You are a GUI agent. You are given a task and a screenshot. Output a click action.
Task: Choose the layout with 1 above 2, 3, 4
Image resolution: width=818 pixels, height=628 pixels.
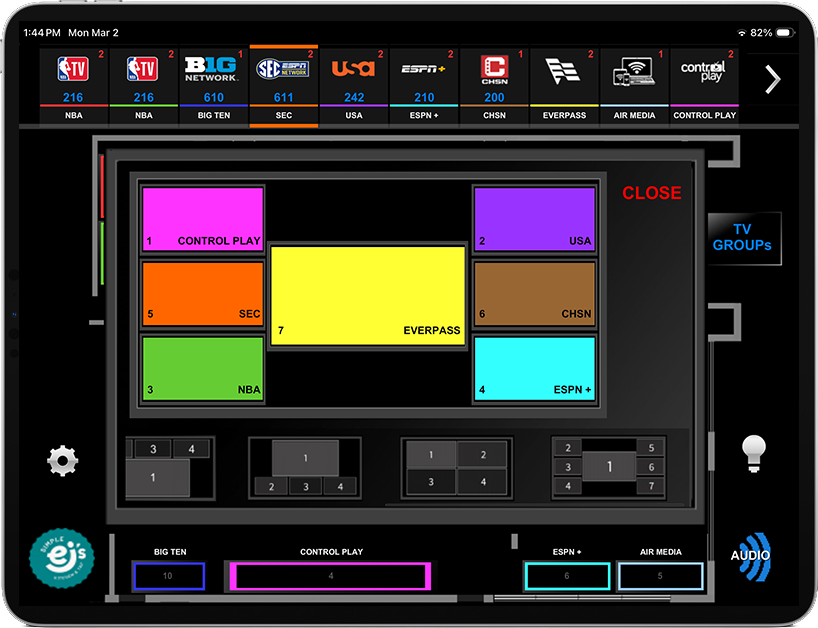(x=305, y=468)
